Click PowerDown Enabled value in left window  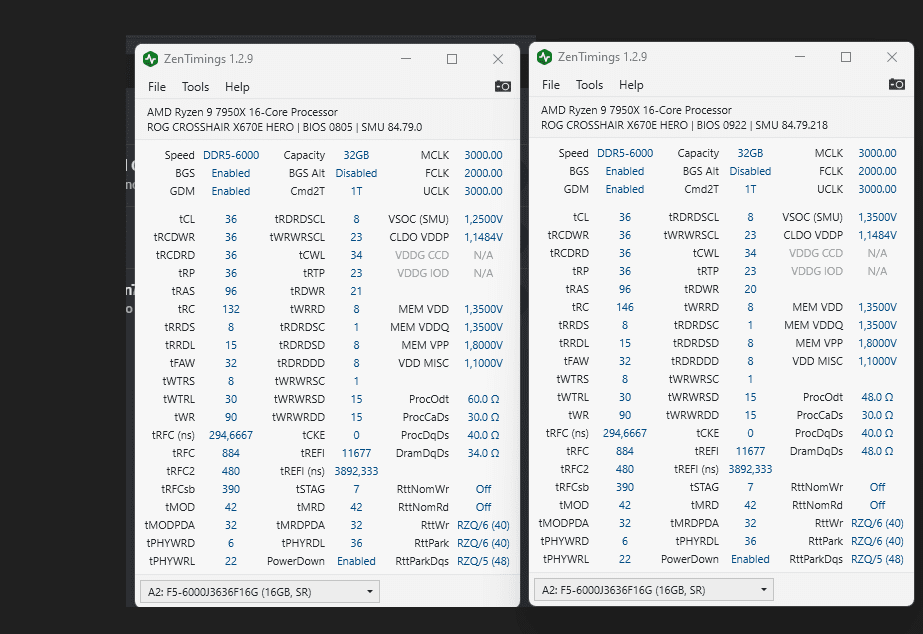click(356, 562)
